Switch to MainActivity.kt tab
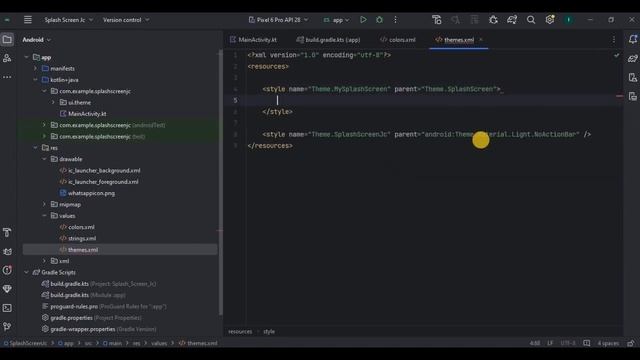Image resolution: width=640 pixels, height=360 pixels. (253, 40)
